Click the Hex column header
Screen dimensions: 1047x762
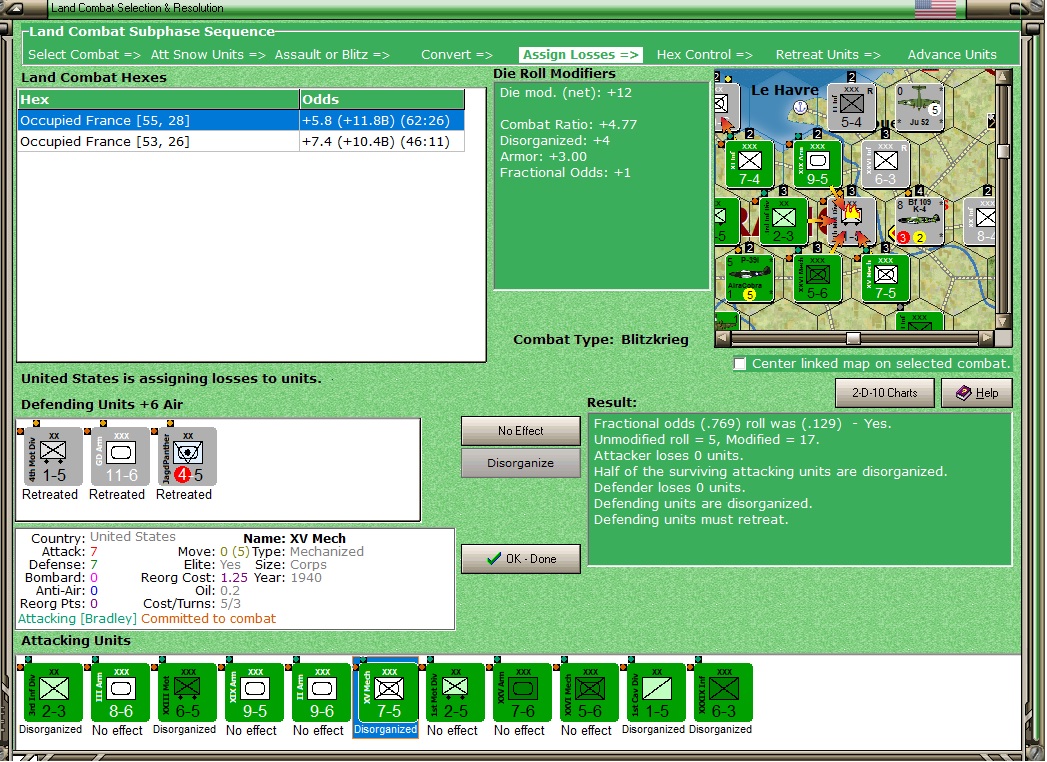point(158,100)
